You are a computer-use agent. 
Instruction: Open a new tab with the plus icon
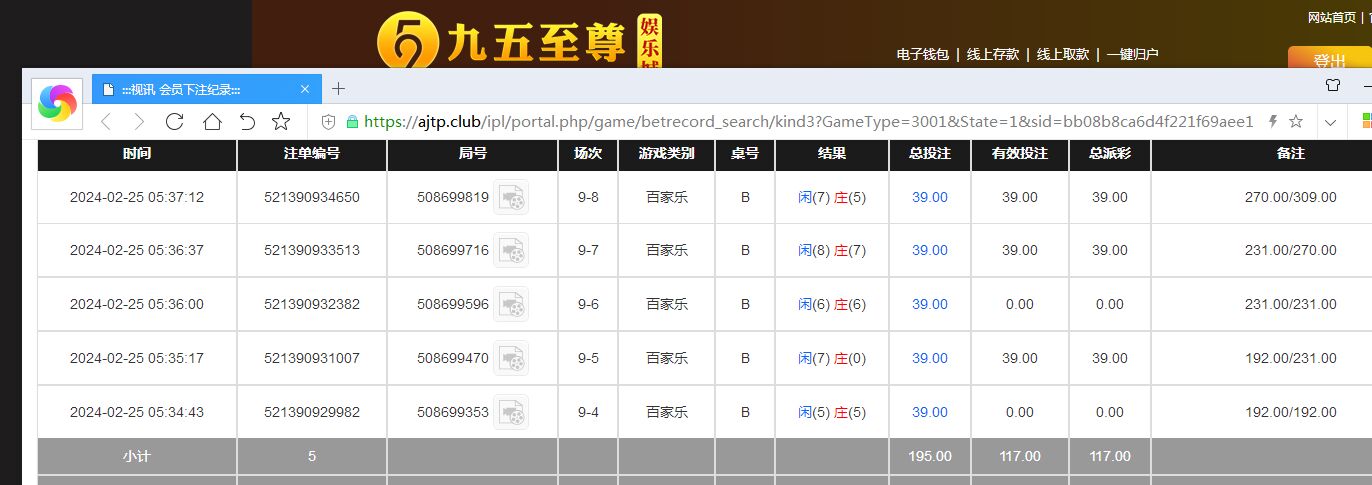click(x=338, y=88)
